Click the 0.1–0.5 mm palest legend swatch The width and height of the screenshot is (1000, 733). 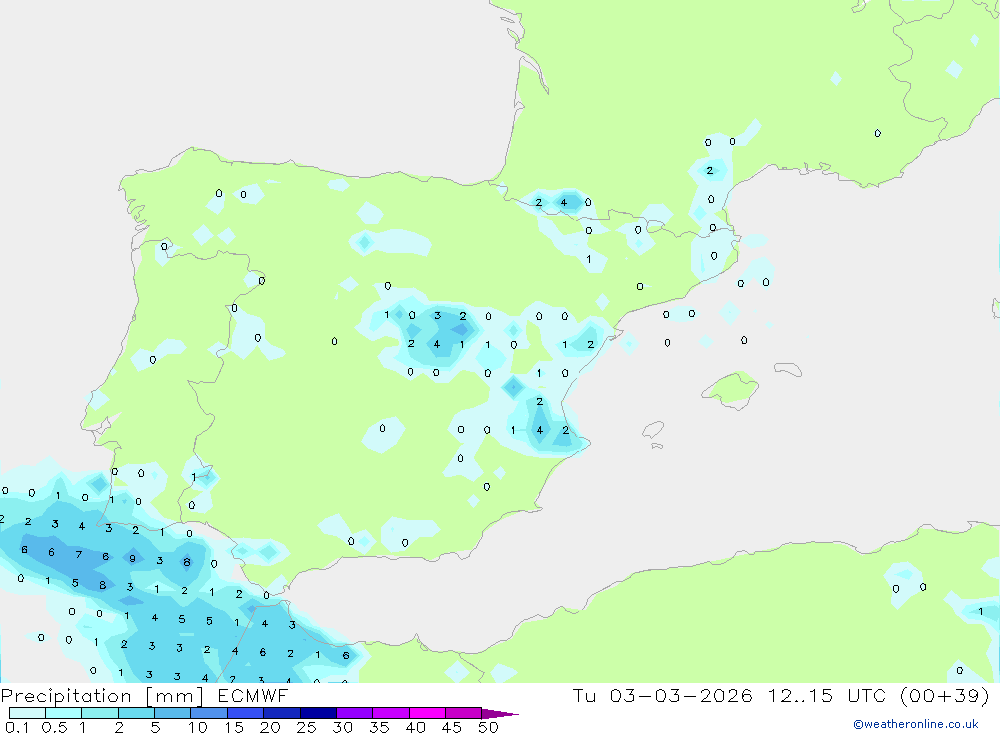tap(27, 713)
